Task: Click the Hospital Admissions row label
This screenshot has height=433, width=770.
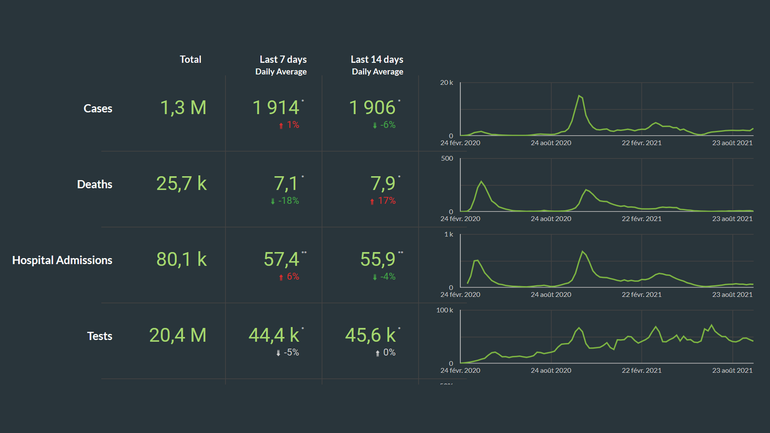Action: click(62, 260)
